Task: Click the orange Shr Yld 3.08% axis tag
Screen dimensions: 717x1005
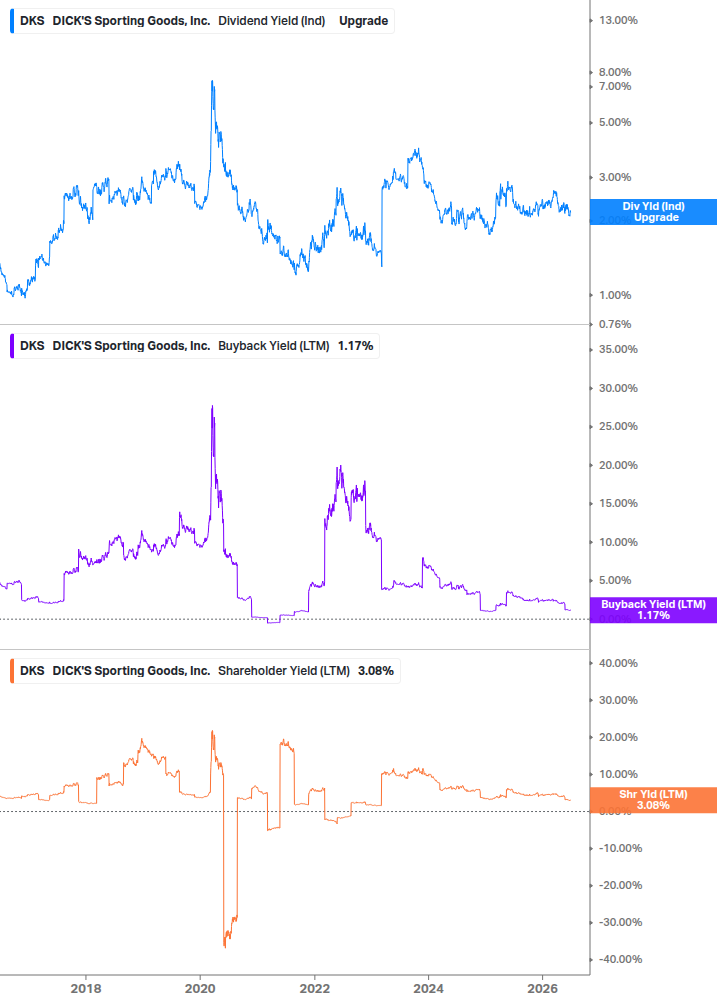Action: click(653, 800)
